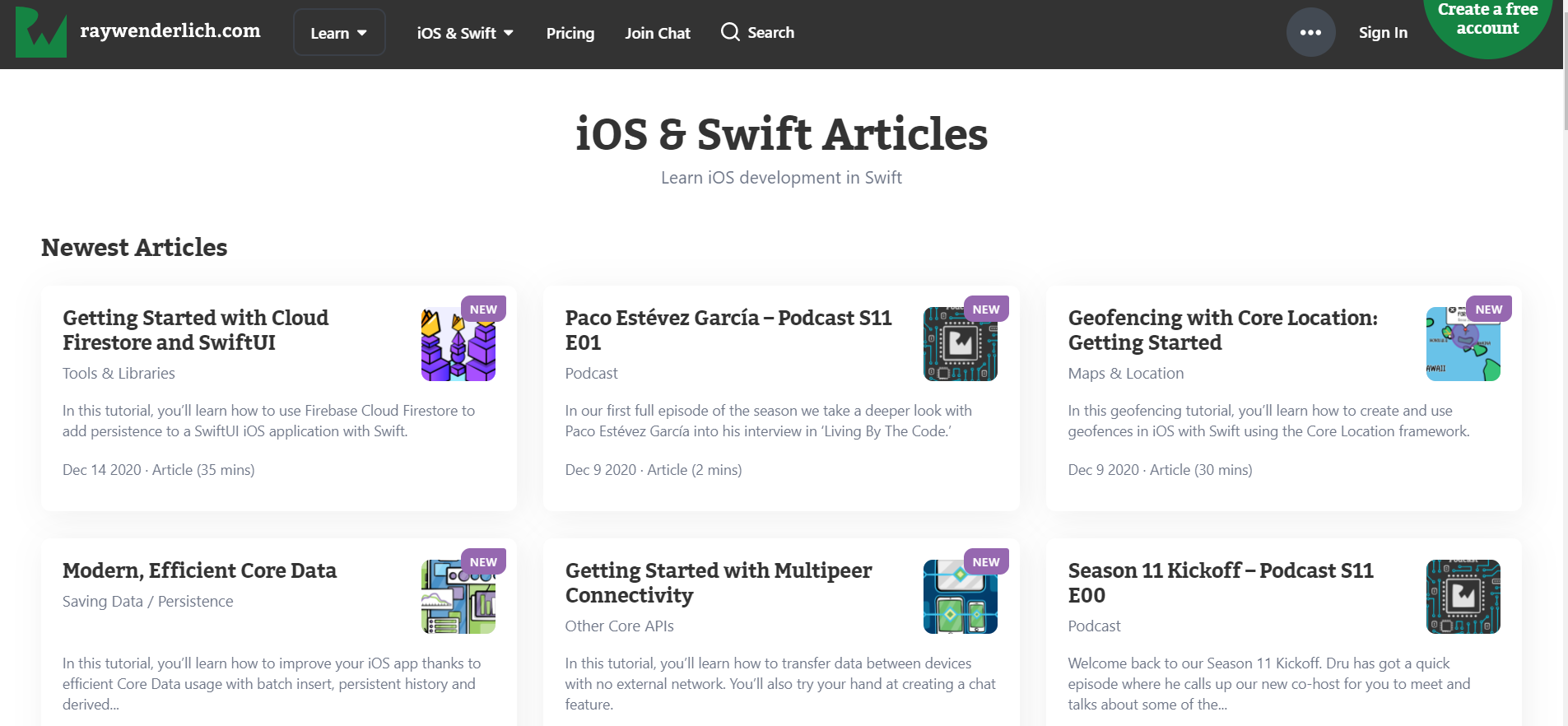Image resolution: width=1568 pixels, height=726 pixels.
Task: Click NEW badge on Geofencing card
Action: tap(1489, 309)
